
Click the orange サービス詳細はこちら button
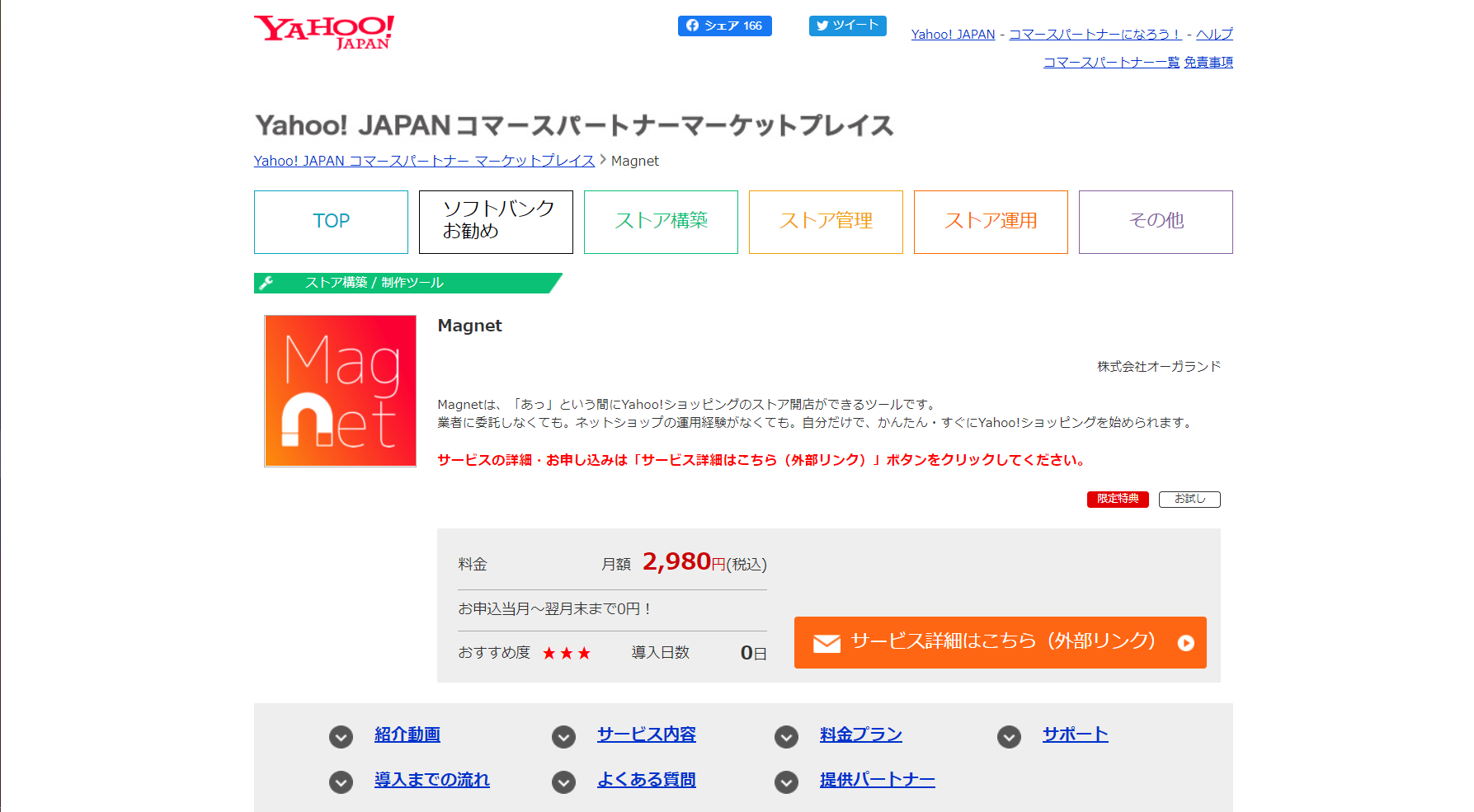(x=1000, y=642)
